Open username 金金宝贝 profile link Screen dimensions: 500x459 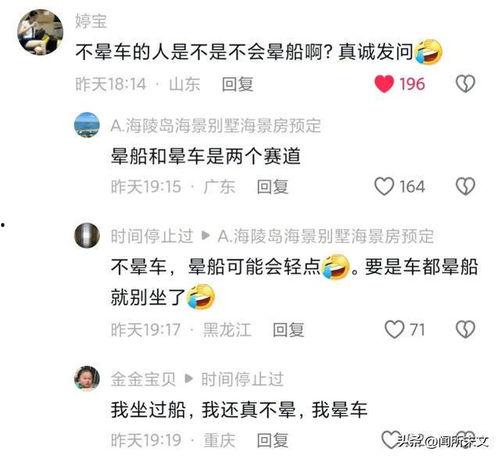coord(143,379)
